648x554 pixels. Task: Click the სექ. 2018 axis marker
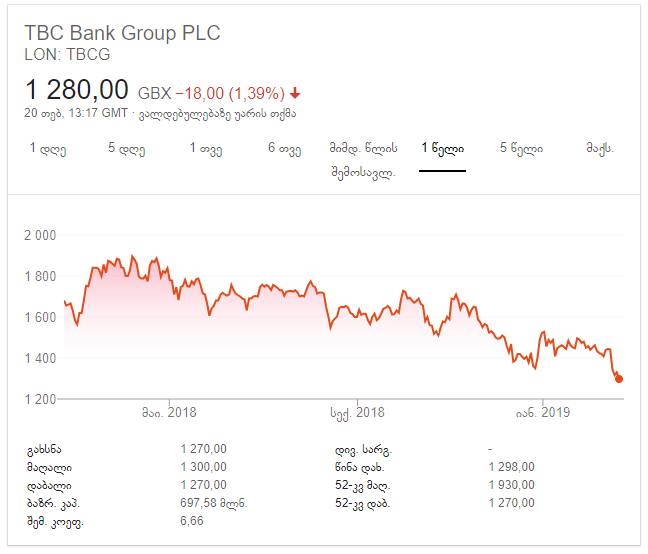pos(357,412)
